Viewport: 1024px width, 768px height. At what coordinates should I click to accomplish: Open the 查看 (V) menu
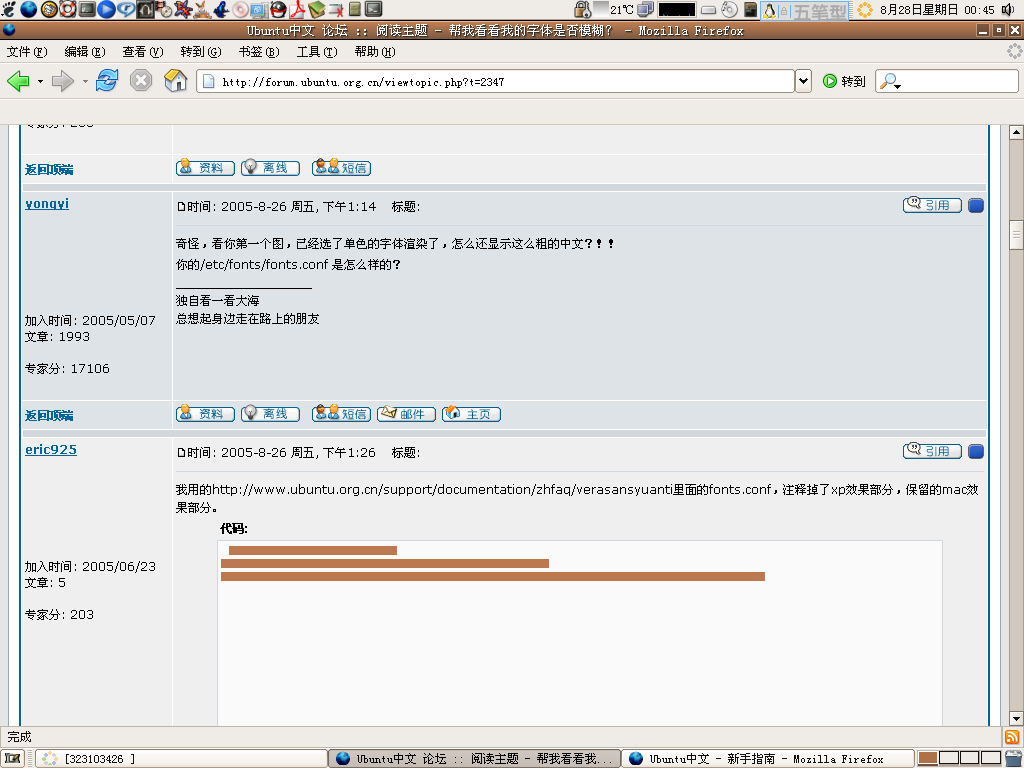point(142,52)
